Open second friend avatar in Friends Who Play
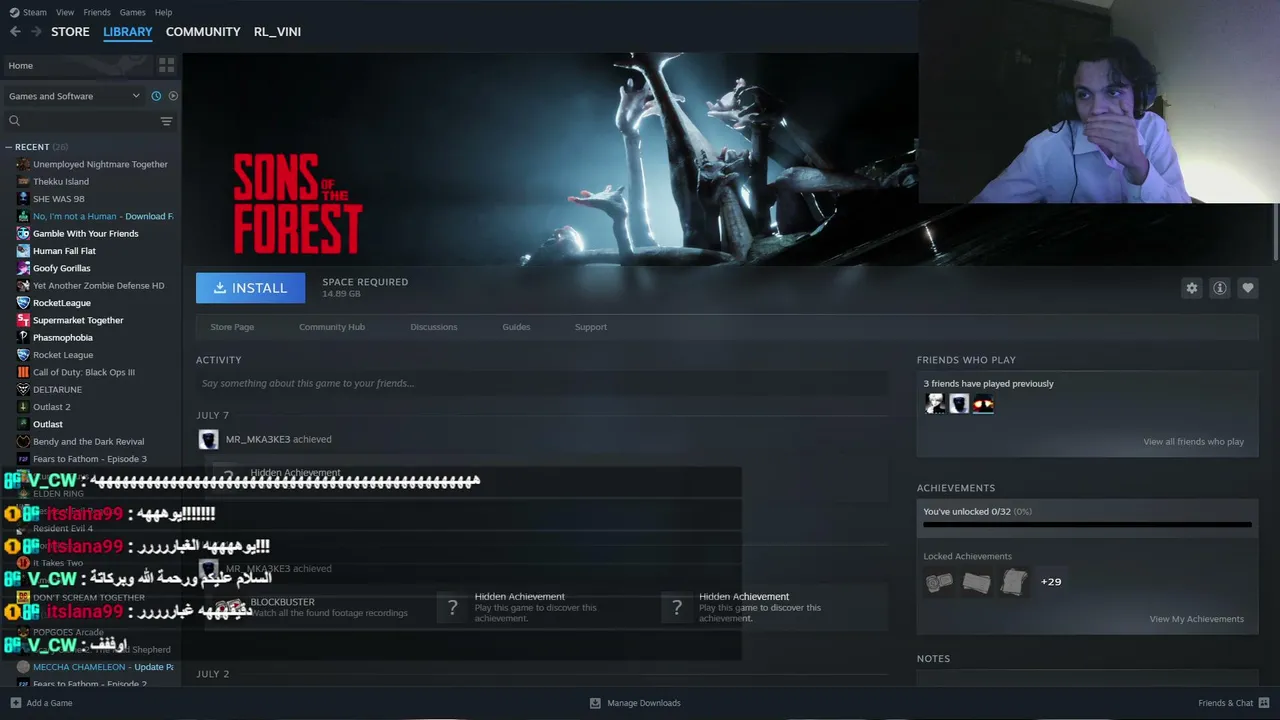The height and width of the screenshot is (720, 1280). tap(959, 404)
